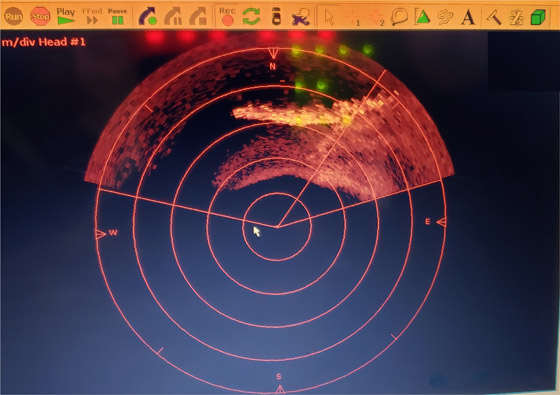Screen dimensions: 560x395
Task: Click the black device icon after the refresh arrows
Action: point(276,16)
